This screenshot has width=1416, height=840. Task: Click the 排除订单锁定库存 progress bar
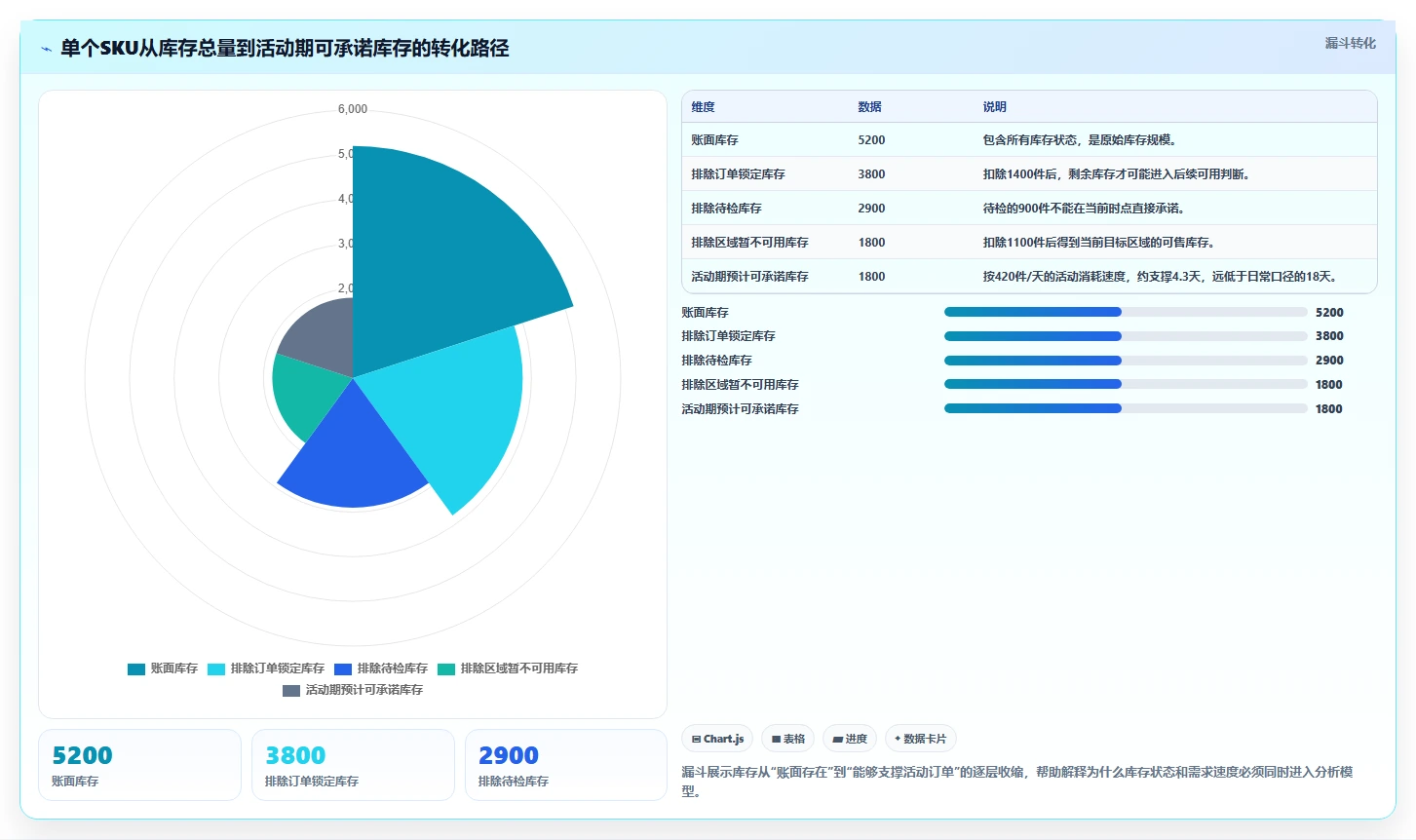(1126, 336)
